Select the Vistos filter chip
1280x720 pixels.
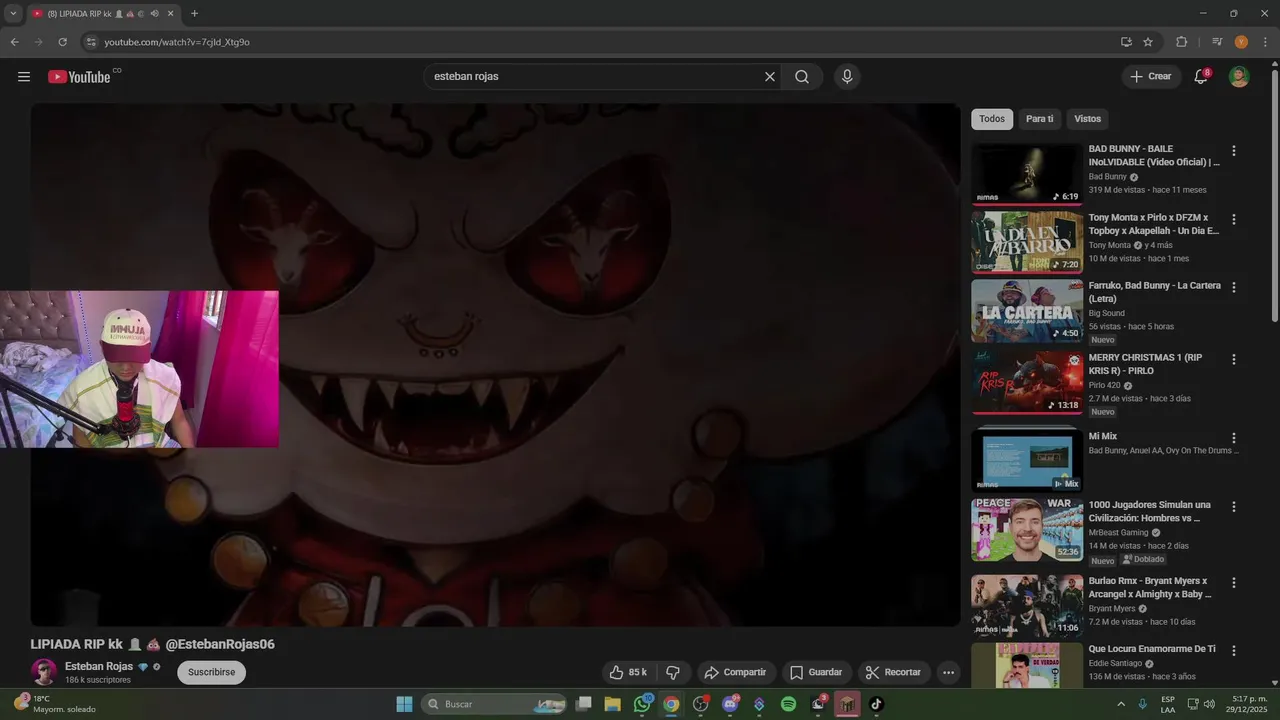pos(1088,119)
